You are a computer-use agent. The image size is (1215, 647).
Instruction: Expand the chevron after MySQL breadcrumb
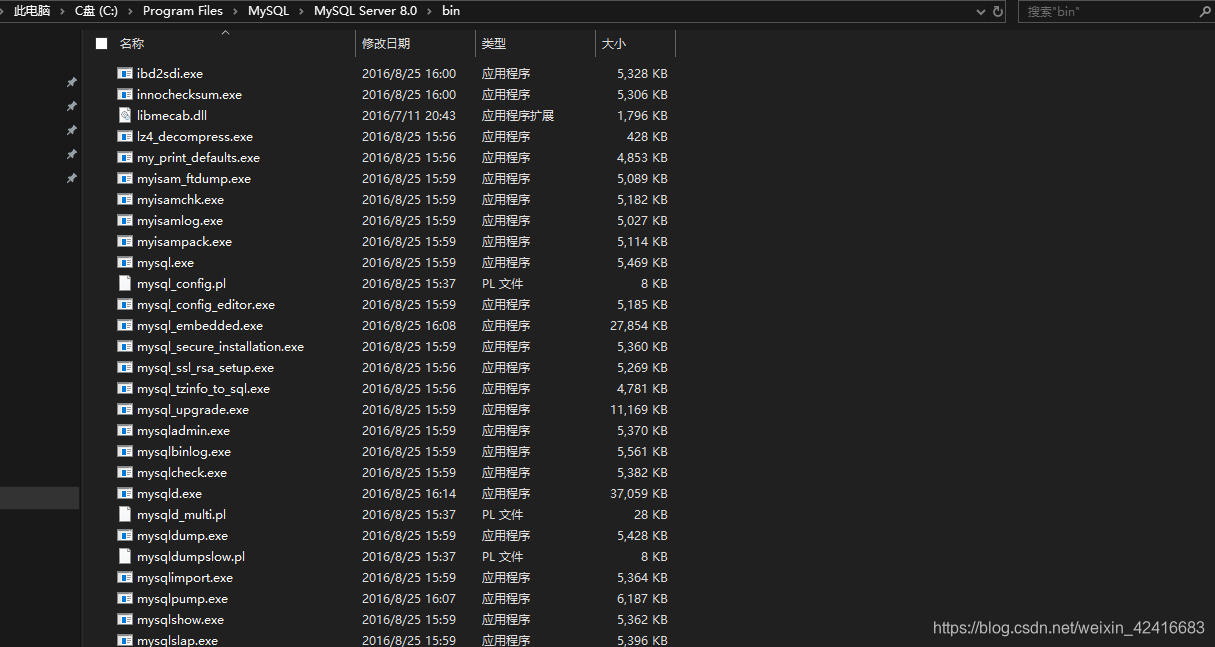coord(302,11)
